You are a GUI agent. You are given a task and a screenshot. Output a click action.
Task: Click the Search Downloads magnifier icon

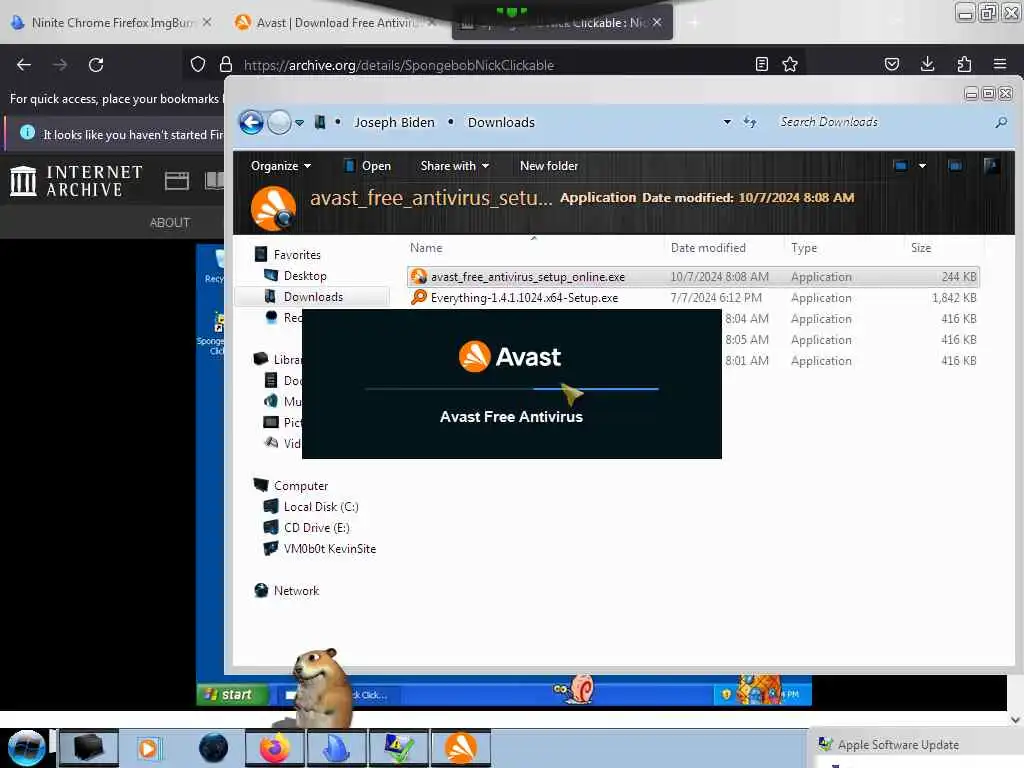(x=1001, y=122)
